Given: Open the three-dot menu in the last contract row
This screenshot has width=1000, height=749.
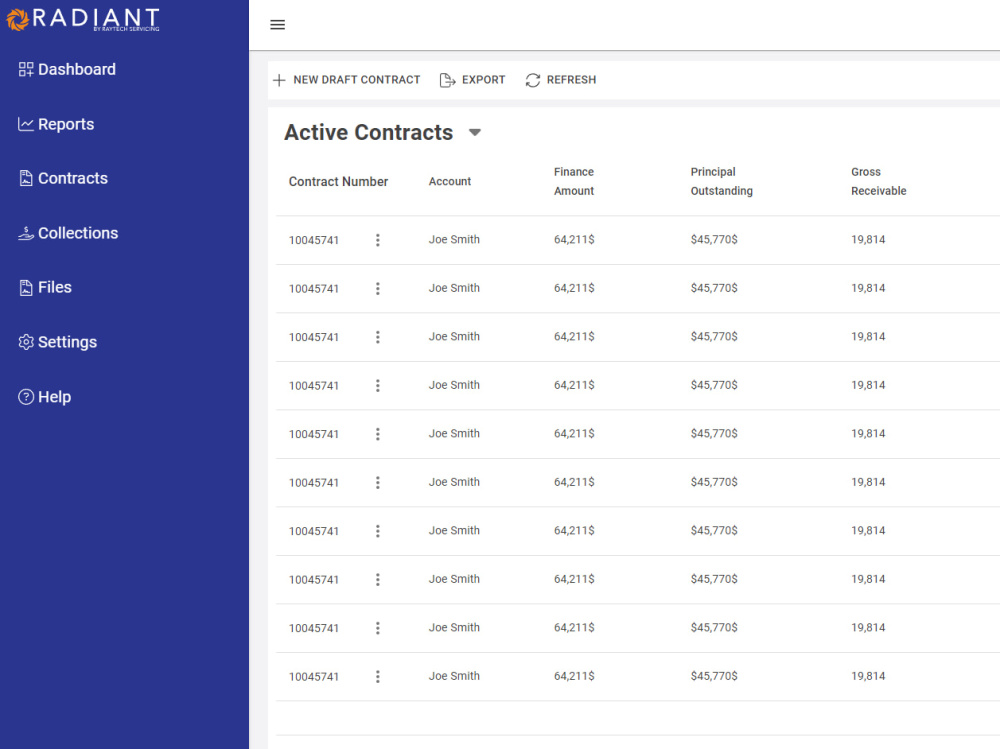Looking at the screenshot, I should pyautogui.click(x=378, y=676).
